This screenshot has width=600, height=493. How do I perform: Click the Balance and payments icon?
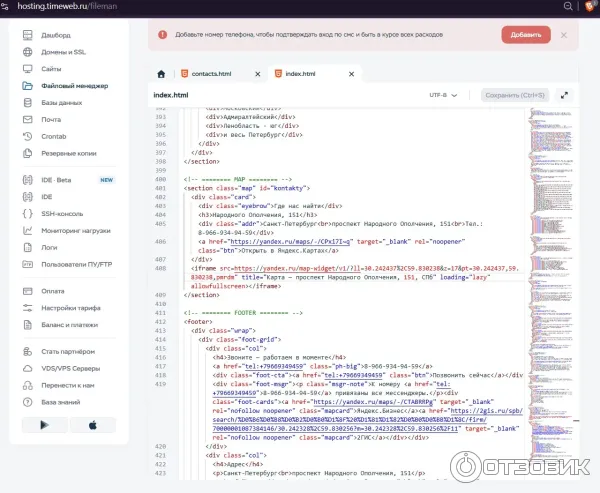28,325
